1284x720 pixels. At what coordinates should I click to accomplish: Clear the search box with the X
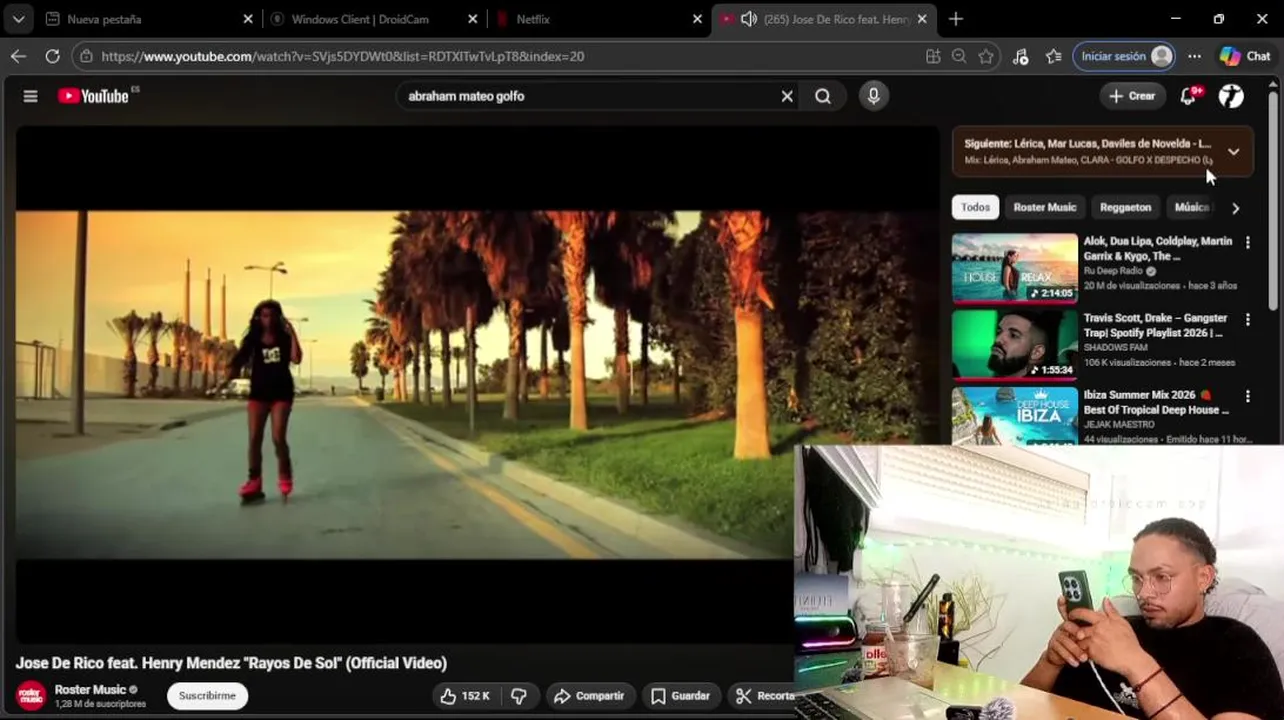[787, 96]
